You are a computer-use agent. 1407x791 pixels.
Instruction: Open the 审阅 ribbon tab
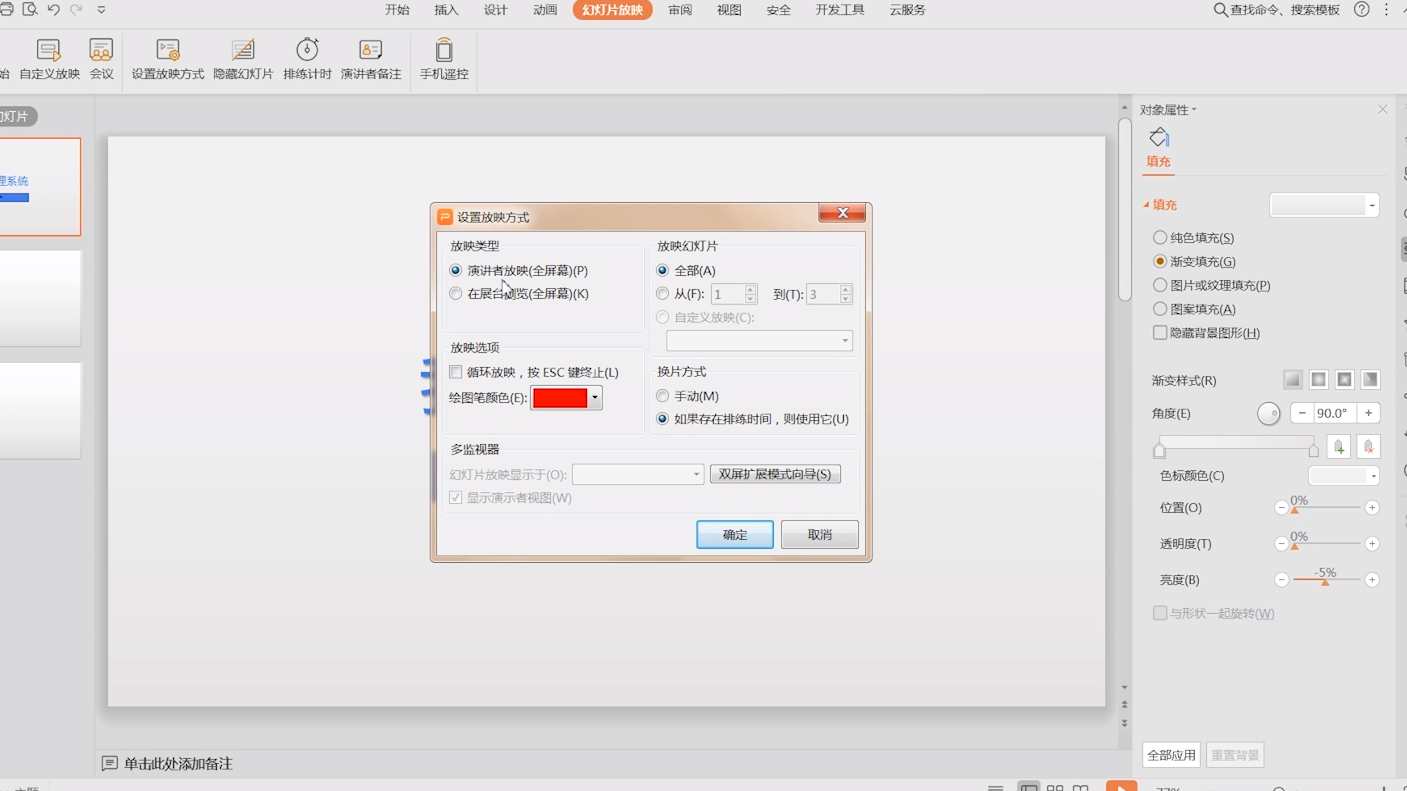[x=680, y=10]
